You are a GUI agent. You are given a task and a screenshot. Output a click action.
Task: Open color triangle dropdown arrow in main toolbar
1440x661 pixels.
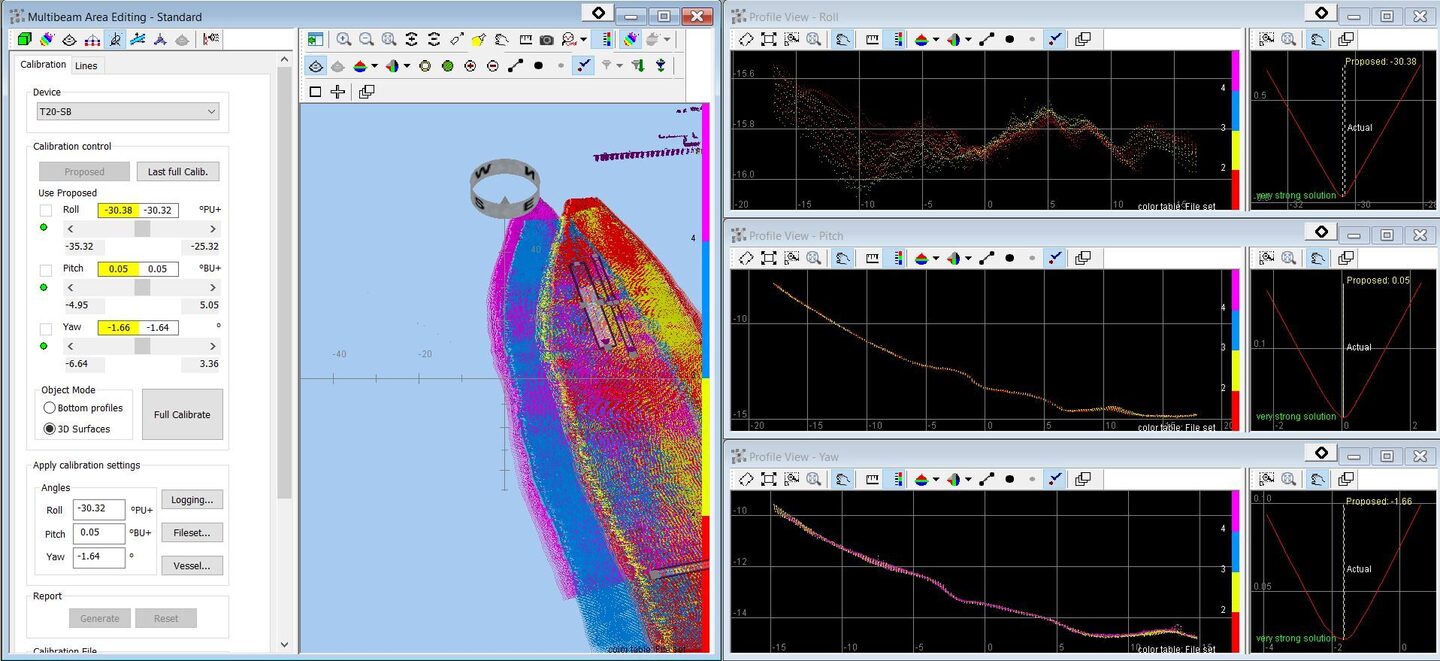(374, 66)
